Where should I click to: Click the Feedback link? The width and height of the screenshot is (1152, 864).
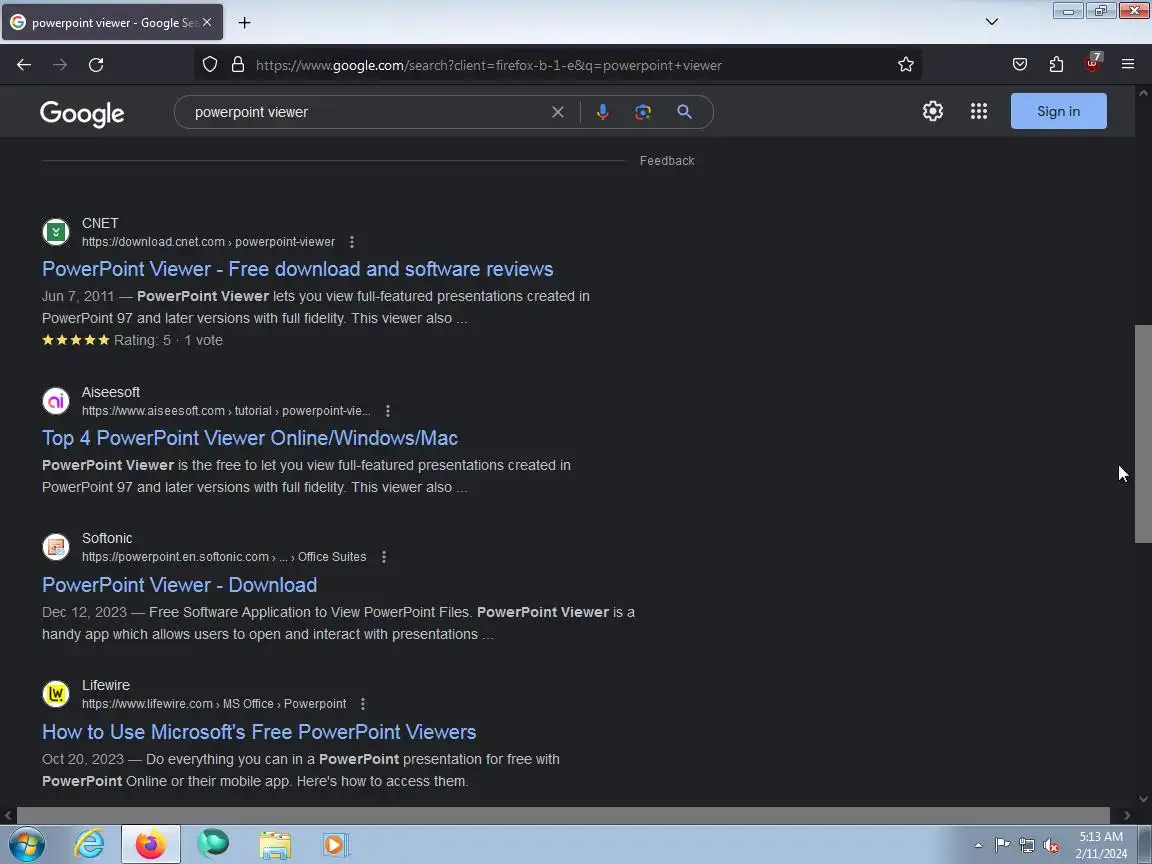667,161
